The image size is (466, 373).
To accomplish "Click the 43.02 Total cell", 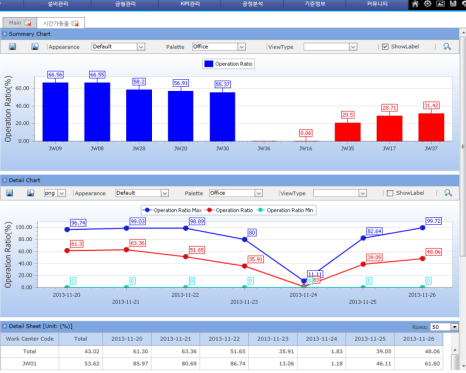I will [81, 352].
